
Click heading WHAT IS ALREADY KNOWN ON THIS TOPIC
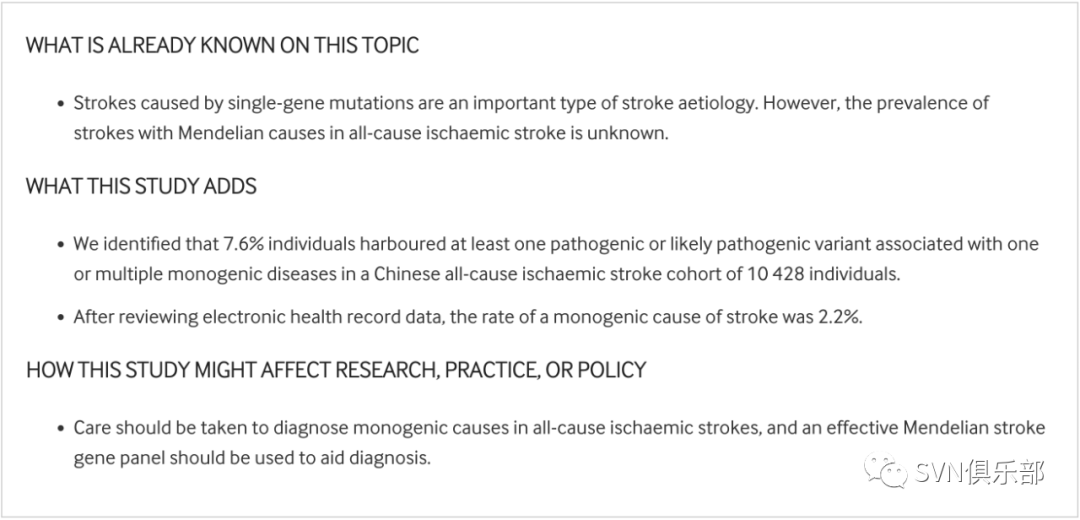[222, 45]
